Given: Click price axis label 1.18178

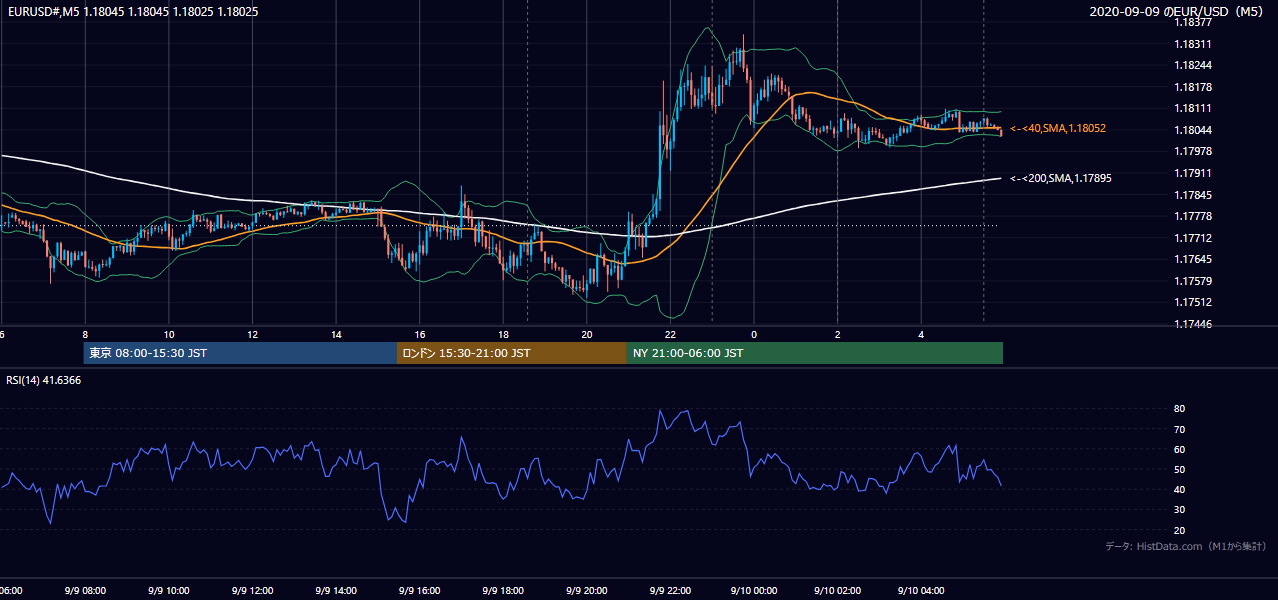Looking at the screenshot, I should tap(1193, 87).
